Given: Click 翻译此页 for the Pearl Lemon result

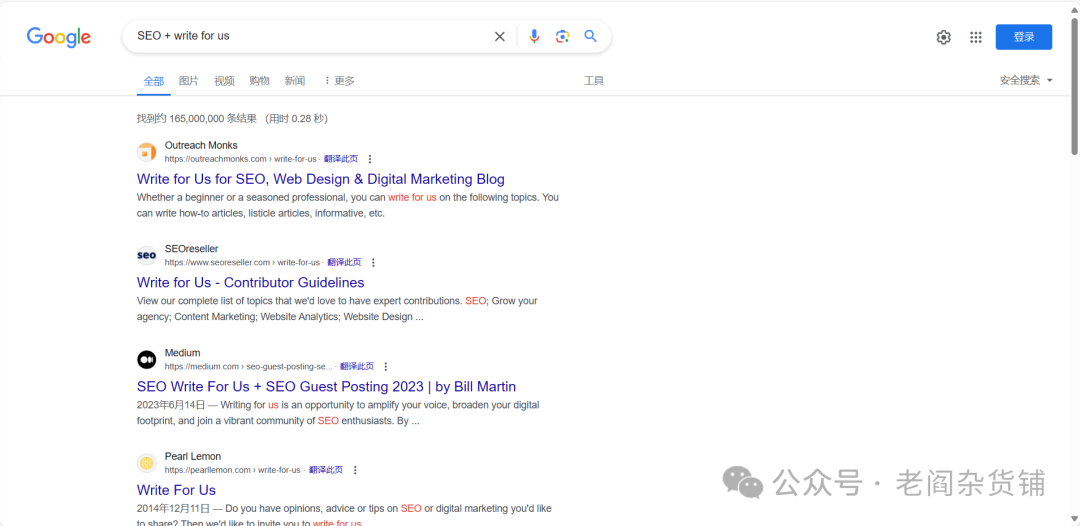Looking at the screenshot, I should 326,470.
